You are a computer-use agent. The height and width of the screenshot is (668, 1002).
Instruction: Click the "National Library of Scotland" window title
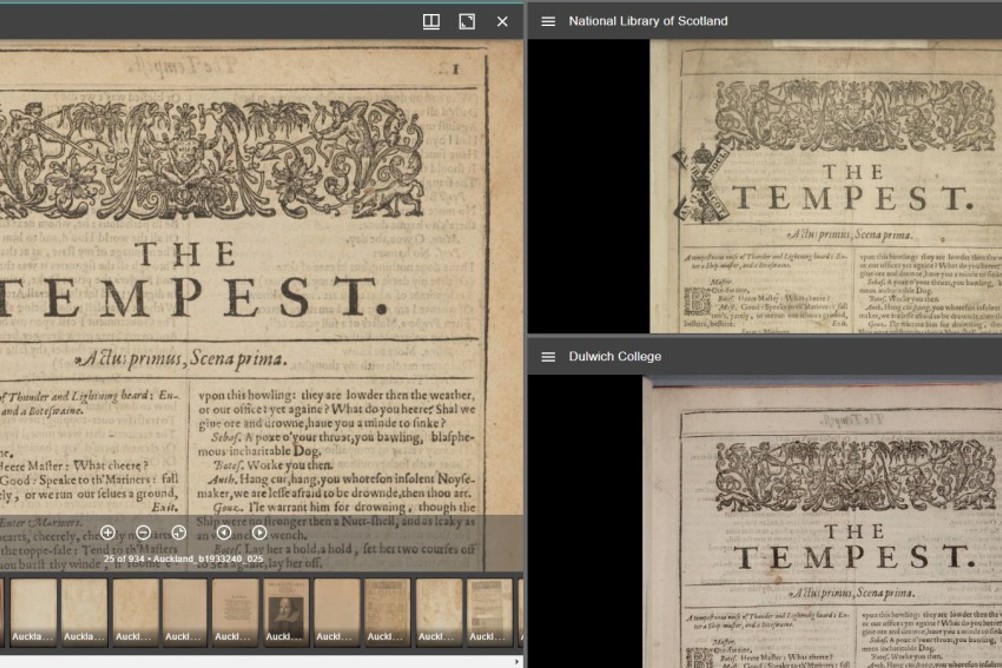point(648,21)
